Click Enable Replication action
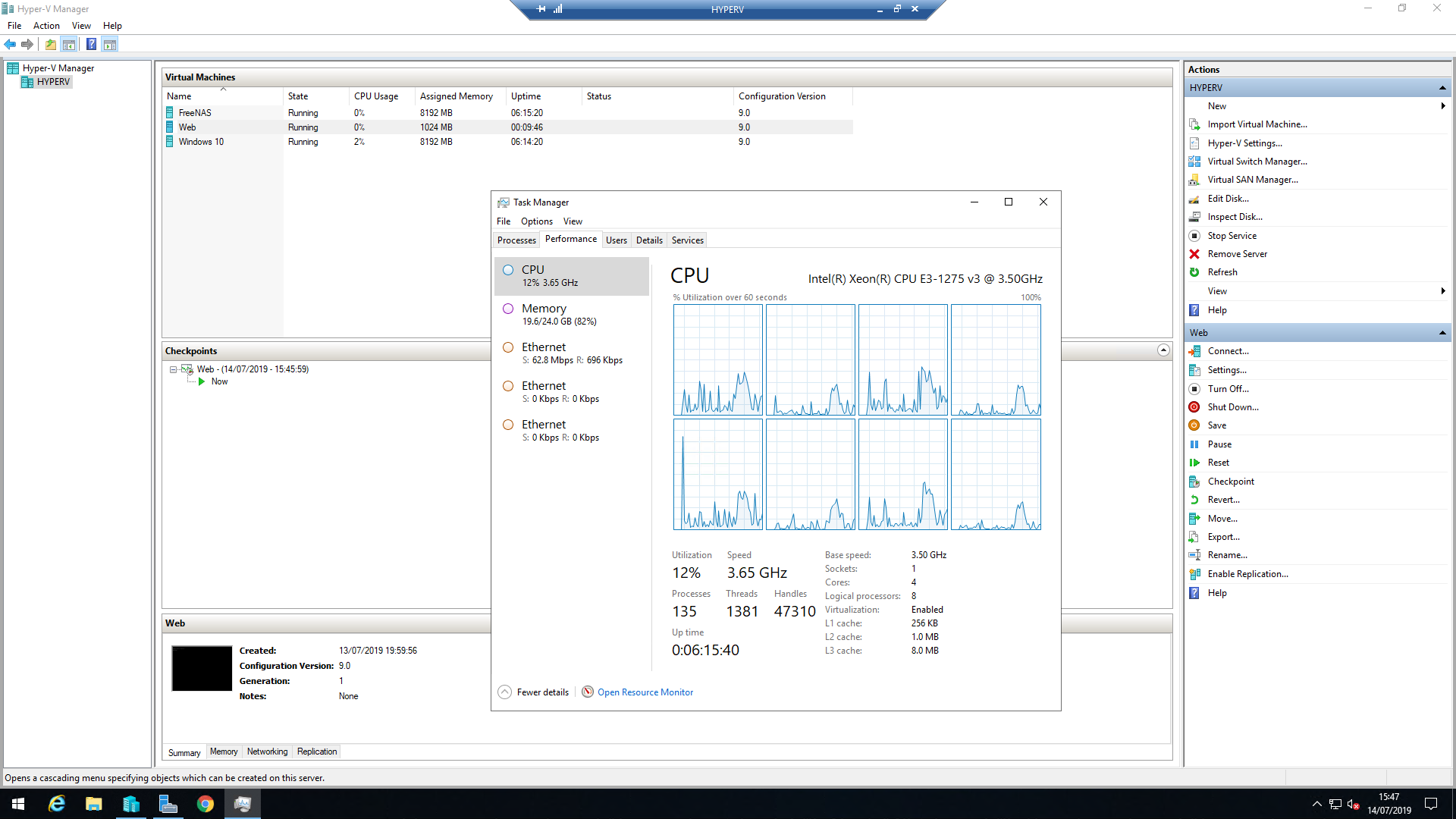Screen dimensions: 1456x819 [1247, 574]
